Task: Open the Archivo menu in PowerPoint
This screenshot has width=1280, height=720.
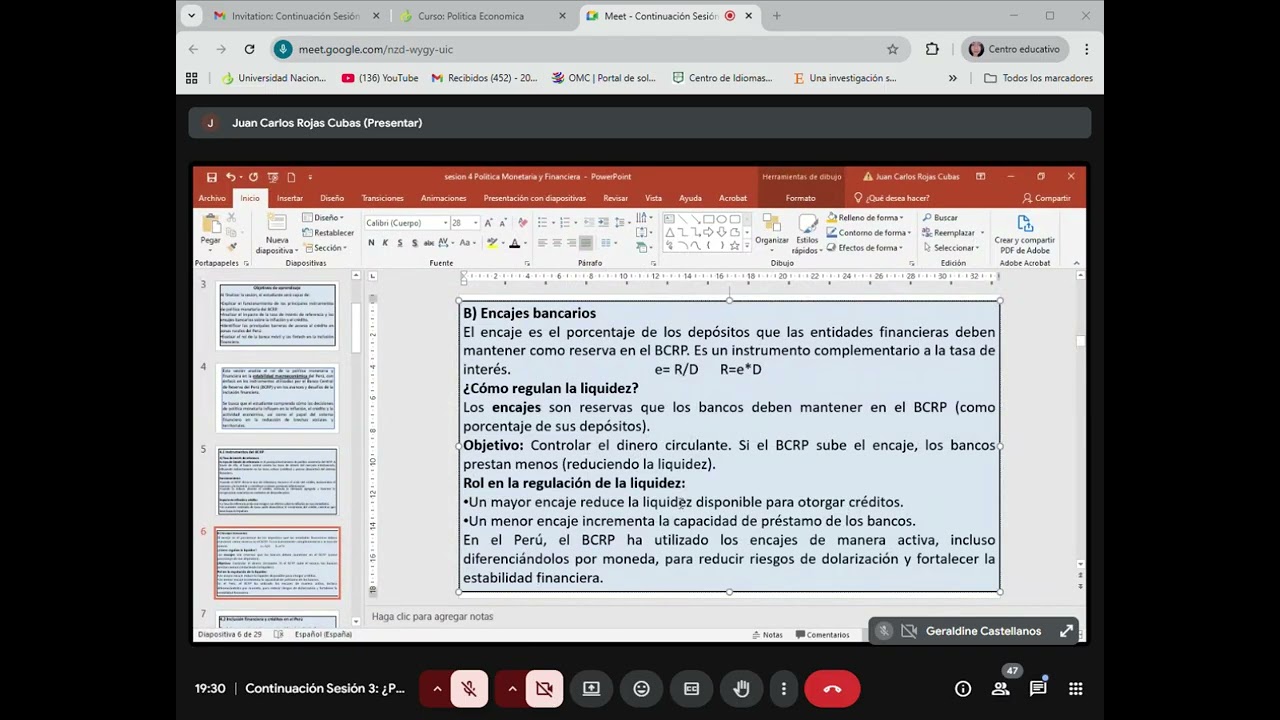Action: (212, 198)
